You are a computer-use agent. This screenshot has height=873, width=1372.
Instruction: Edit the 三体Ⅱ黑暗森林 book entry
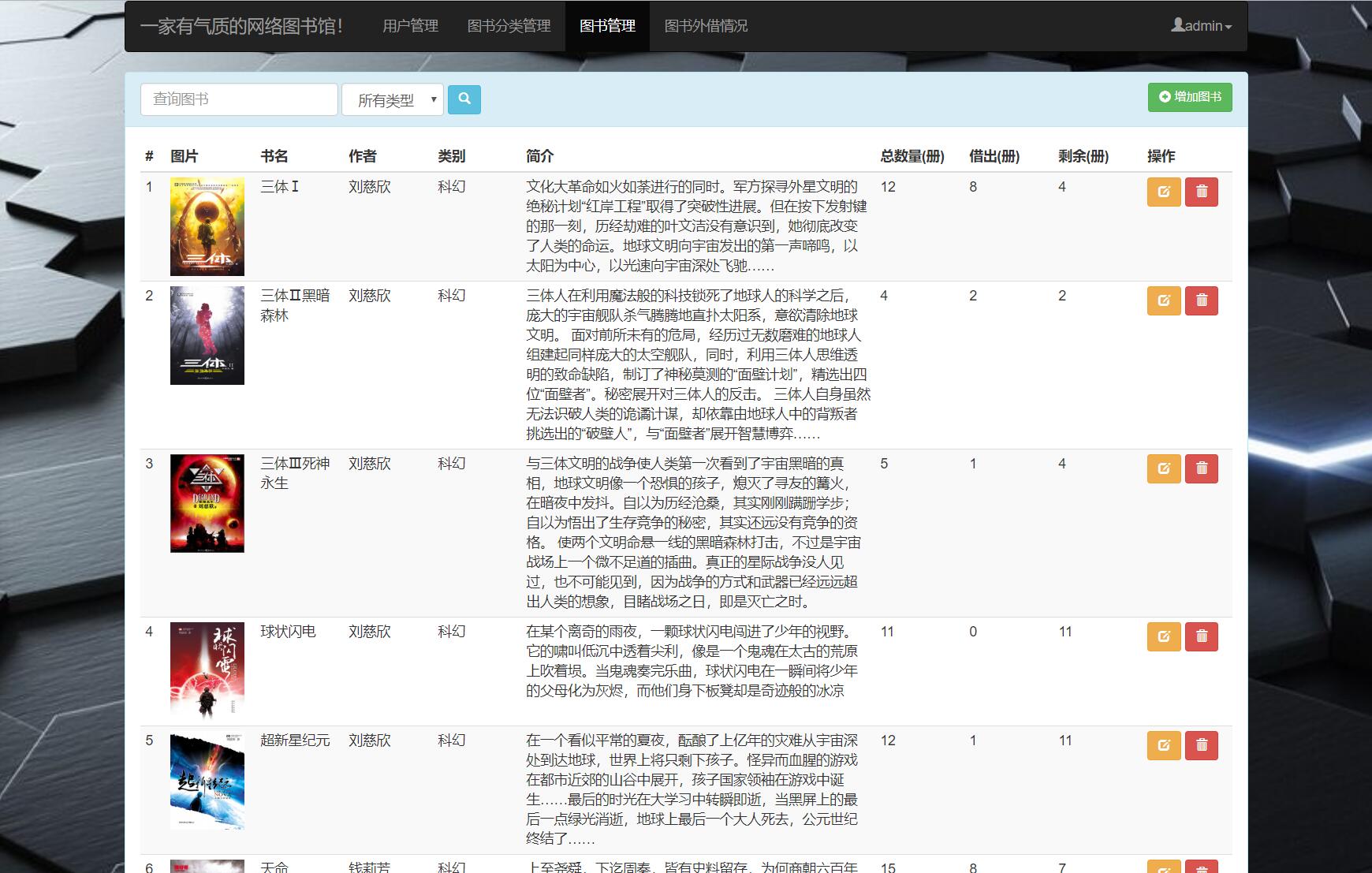pos(1164,300)
